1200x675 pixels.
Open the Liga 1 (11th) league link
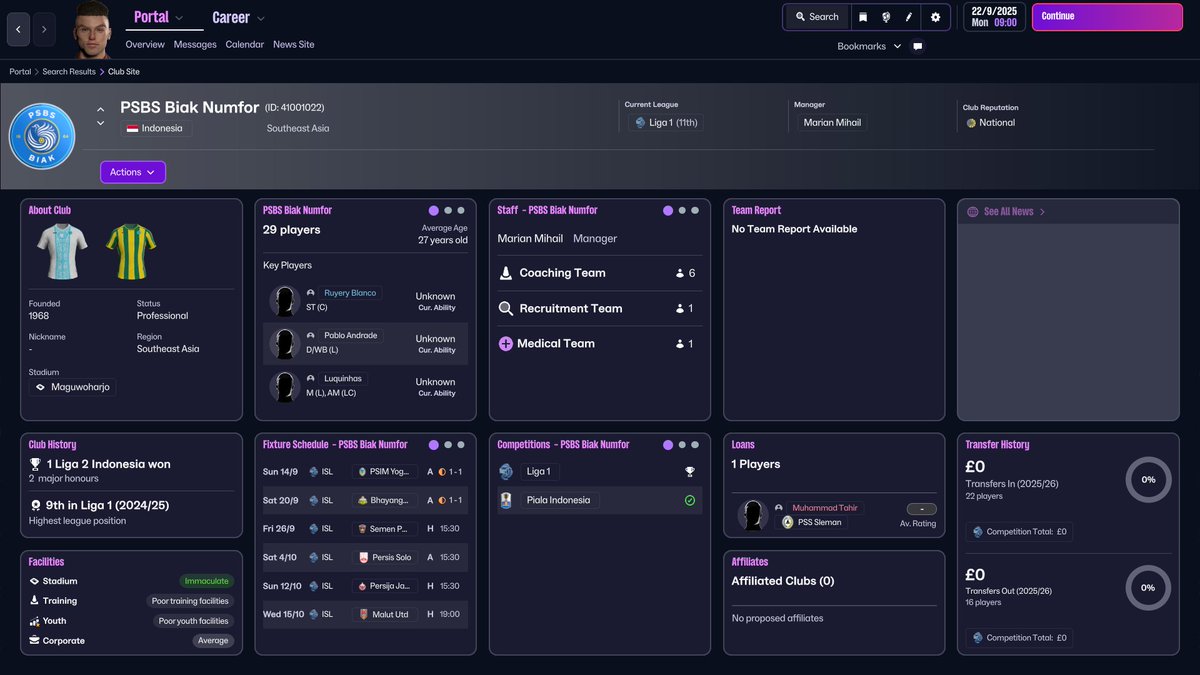click(x=665, y=123)
